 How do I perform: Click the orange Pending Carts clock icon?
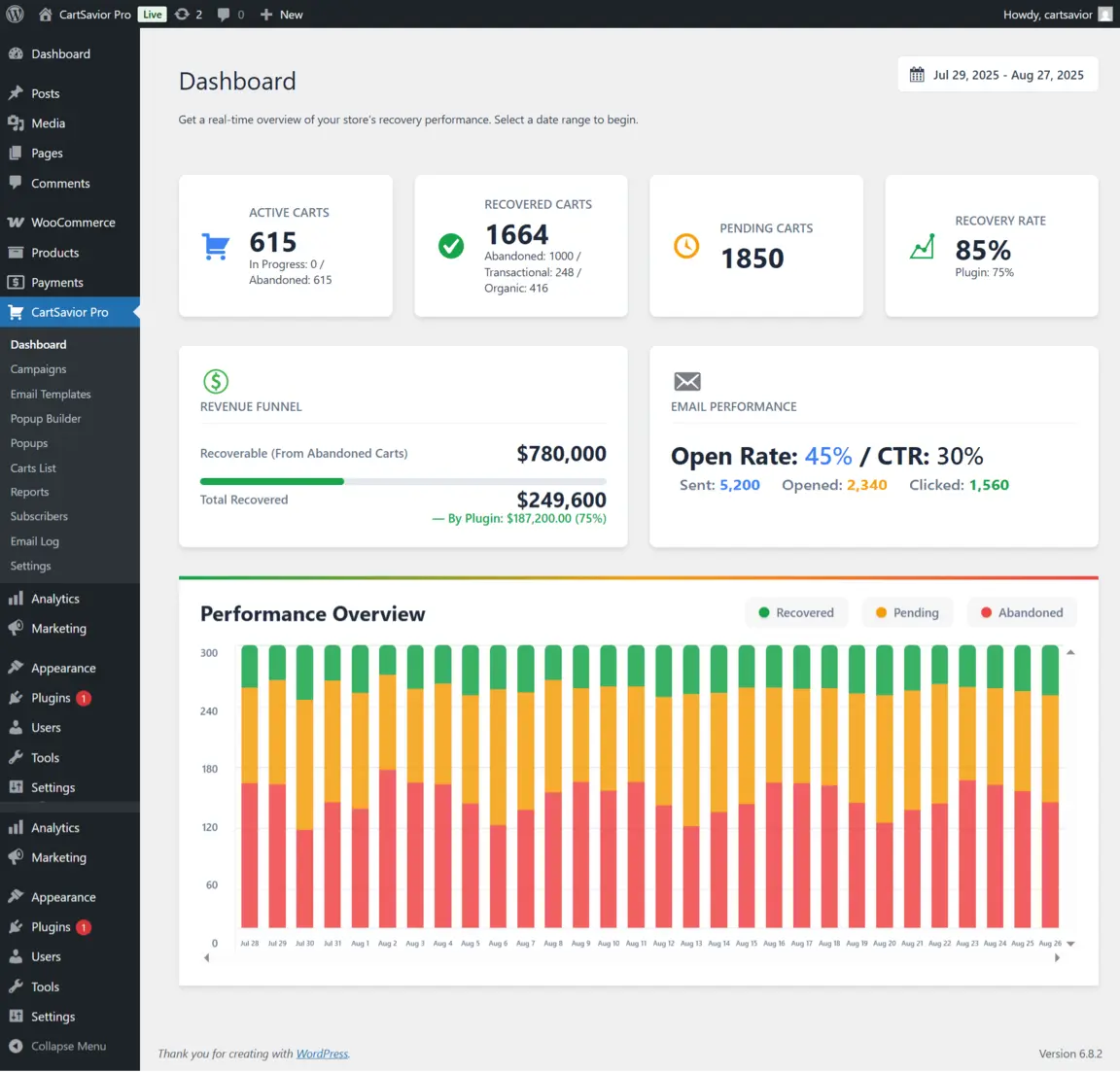(x=686, y=246)
